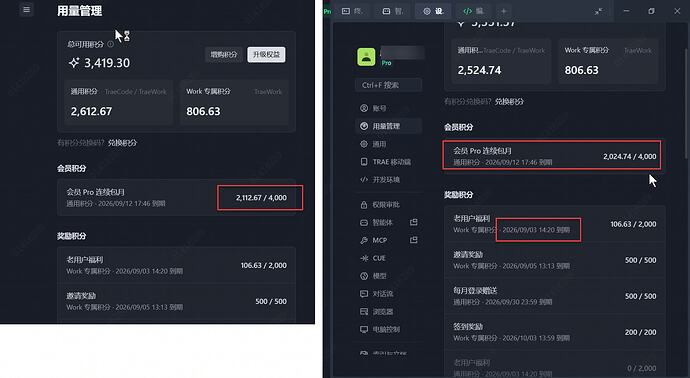This screenshot has height=378, width=690.
Task: Switch to the first tab with terminal icon
Action: point(352,11)
